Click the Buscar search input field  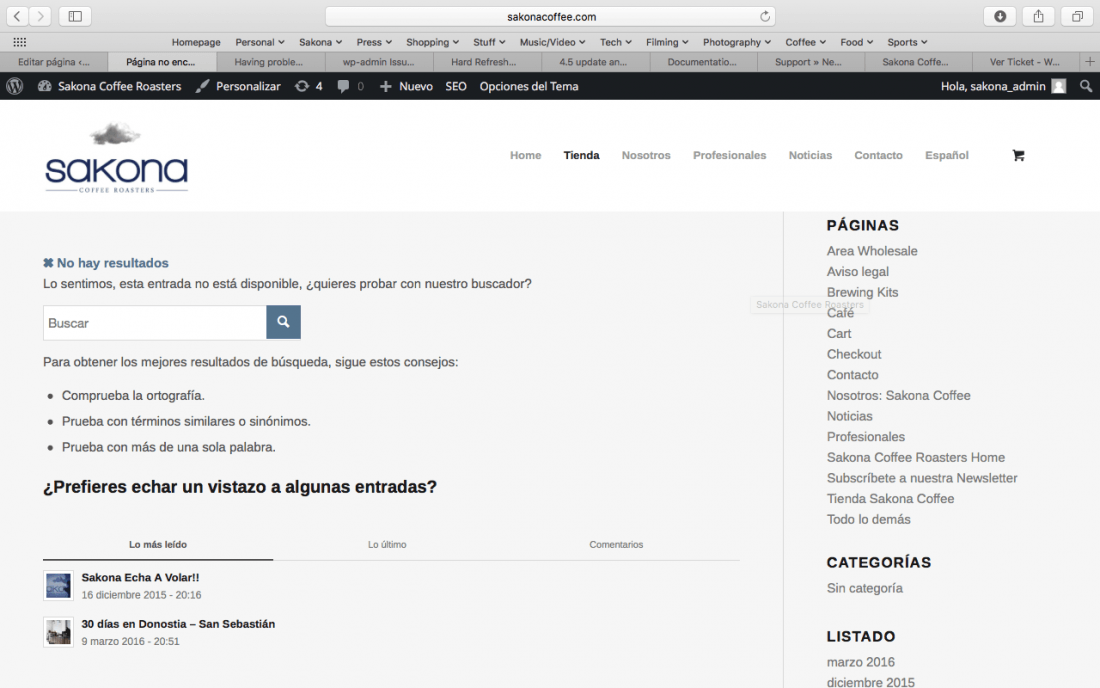[x=155, y=323]
